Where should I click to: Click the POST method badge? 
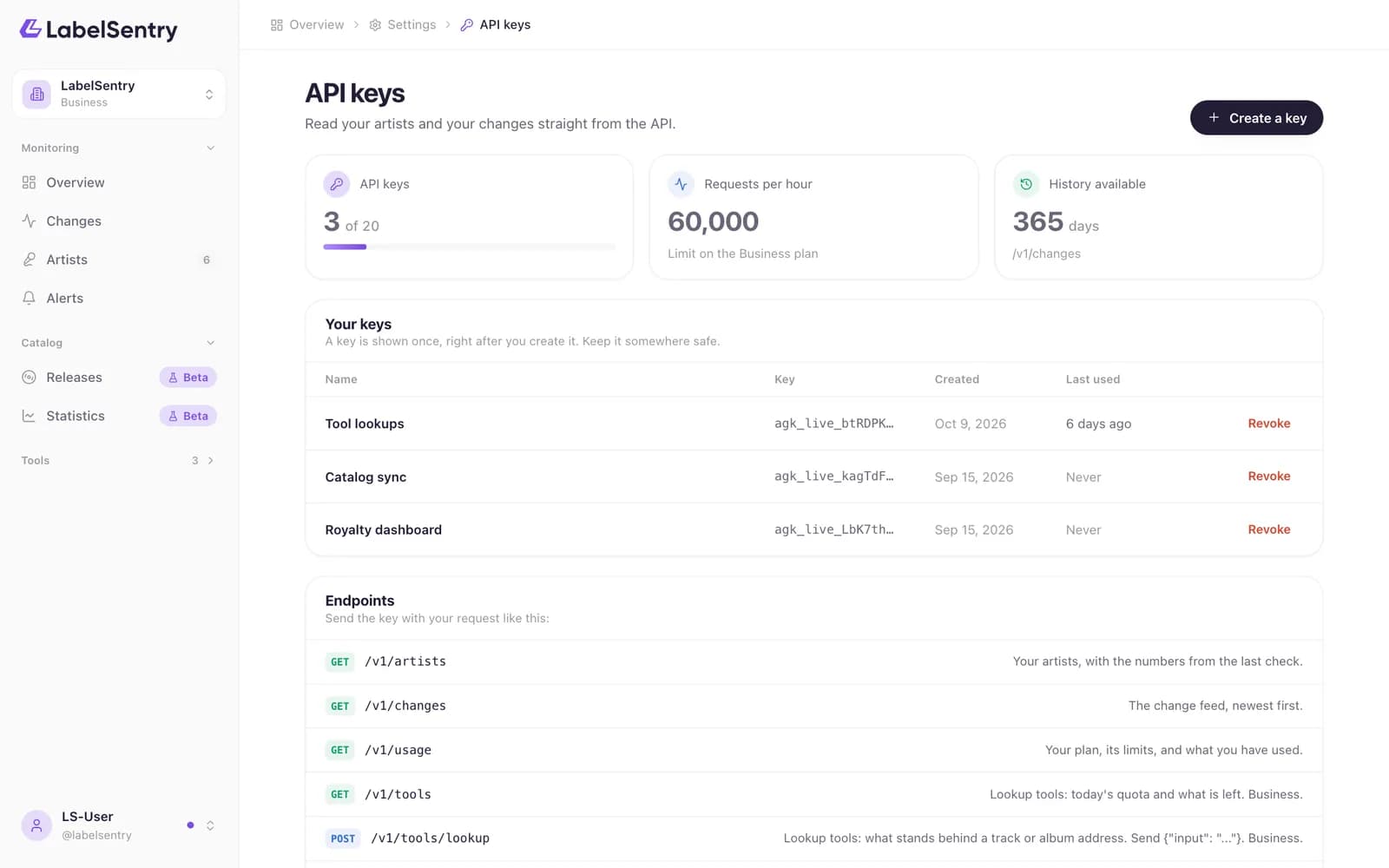[x=343, y=838]
